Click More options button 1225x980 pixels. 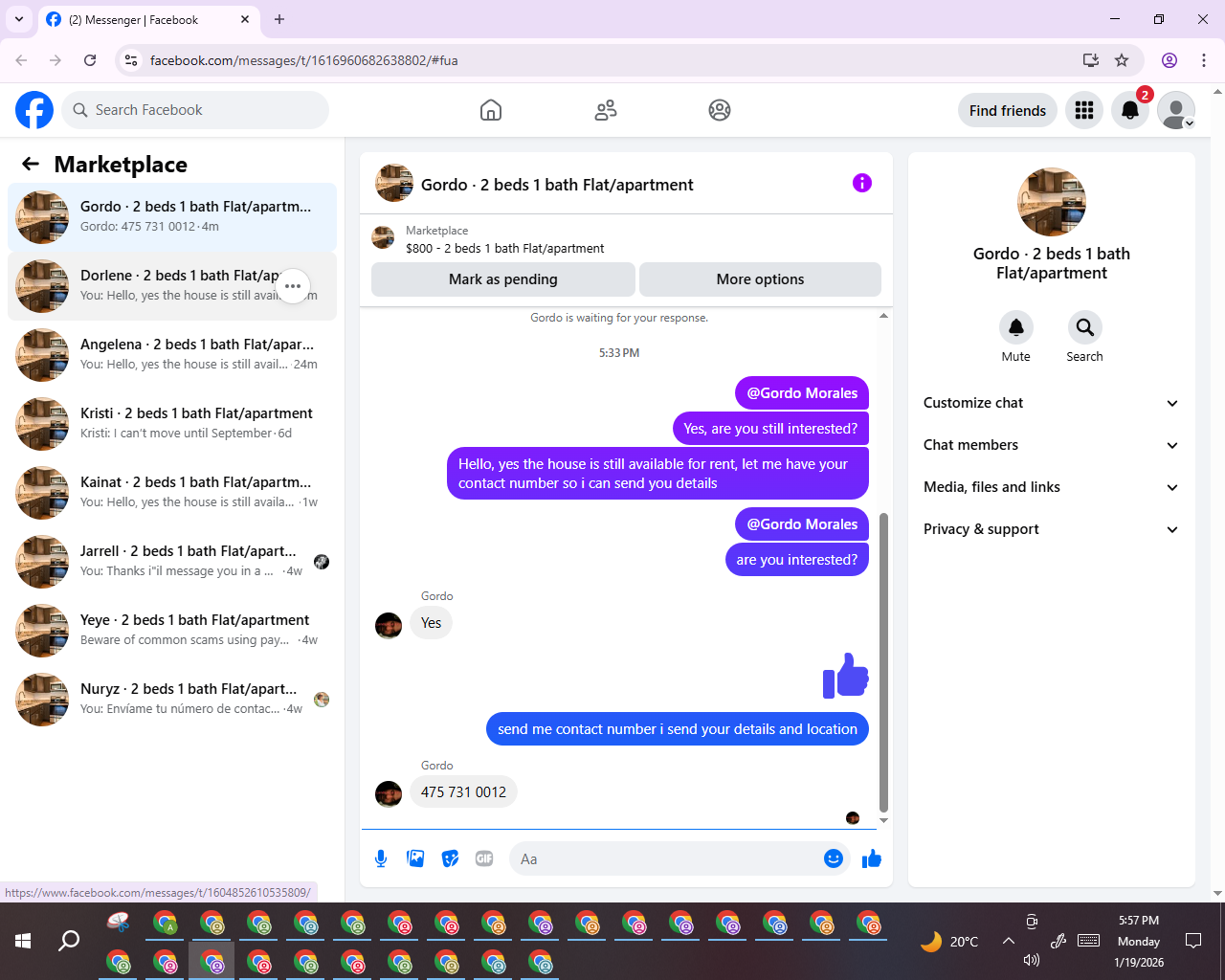[x=760, y=279]
